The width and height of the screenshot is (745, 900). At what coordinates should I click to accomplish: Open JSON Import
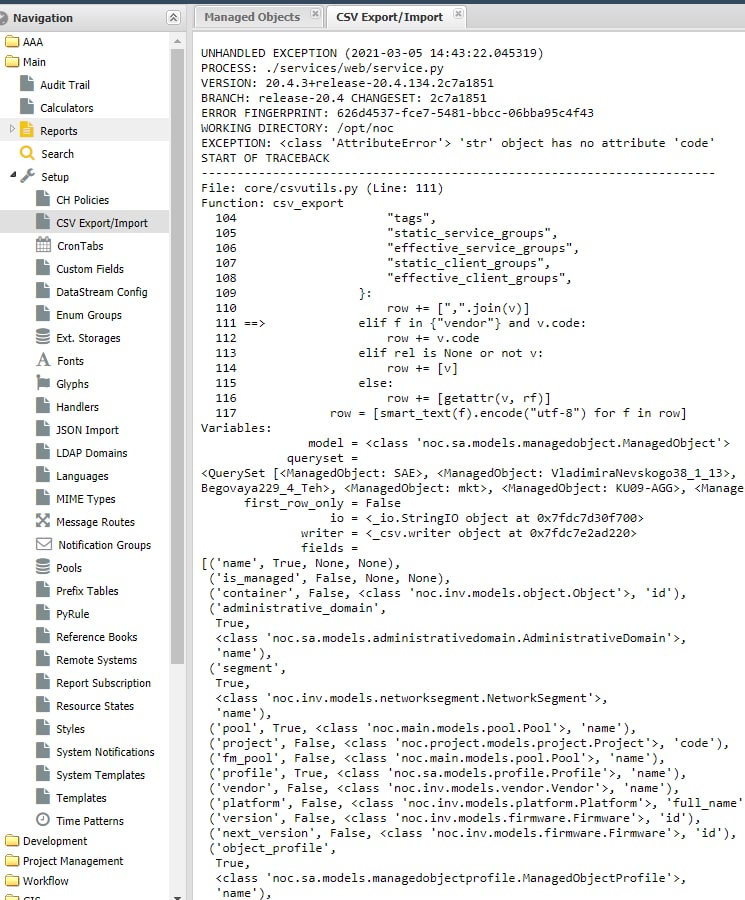(x=87, y=430)
